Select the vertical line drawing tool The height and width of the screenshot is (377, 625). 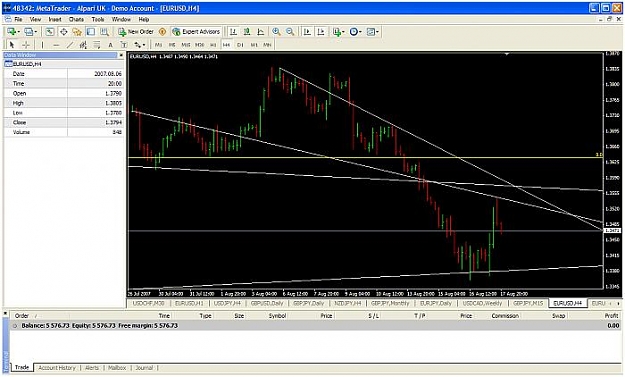pyautogui.click(x=42, y=45)
